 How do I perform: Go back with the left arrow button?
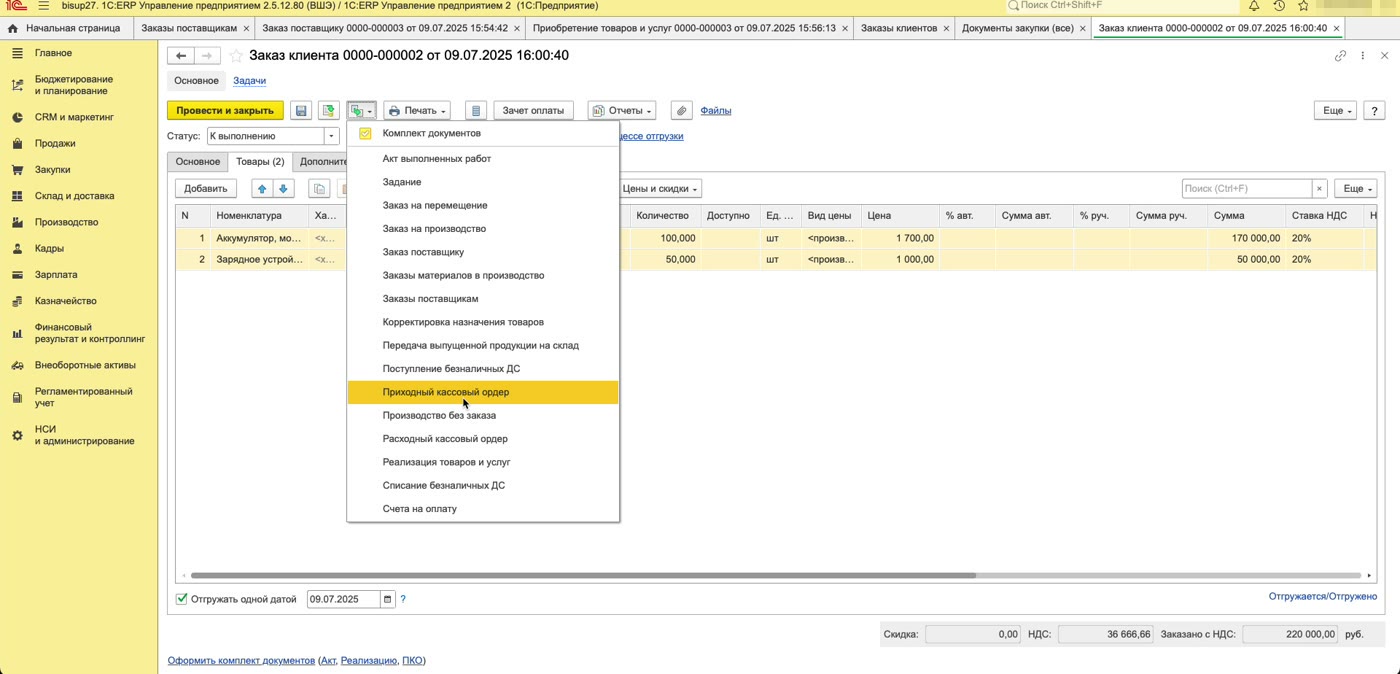181,56
